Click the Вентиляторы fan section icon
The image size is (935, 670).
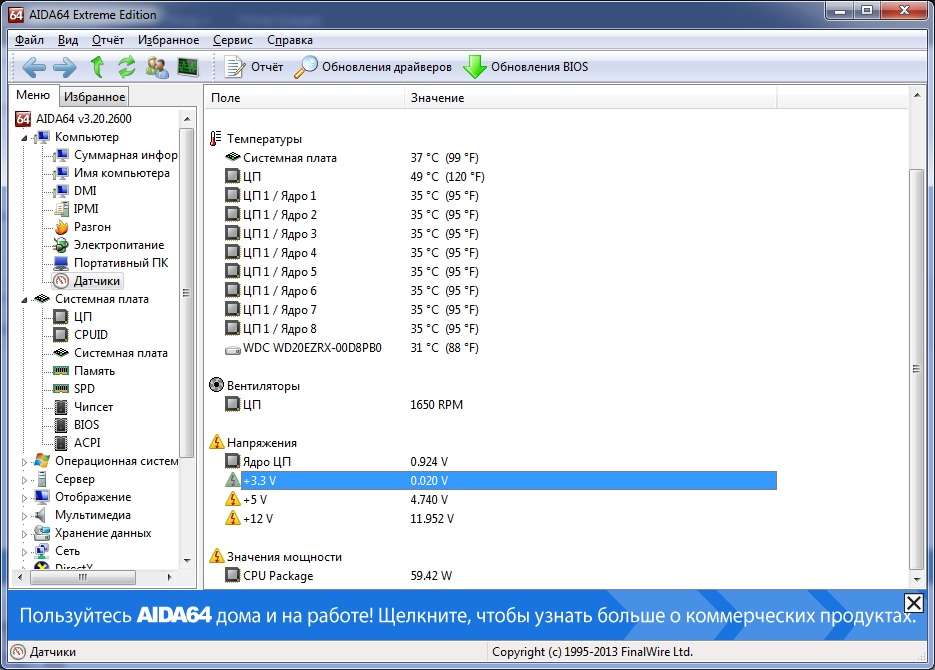[x=216, y=385]
